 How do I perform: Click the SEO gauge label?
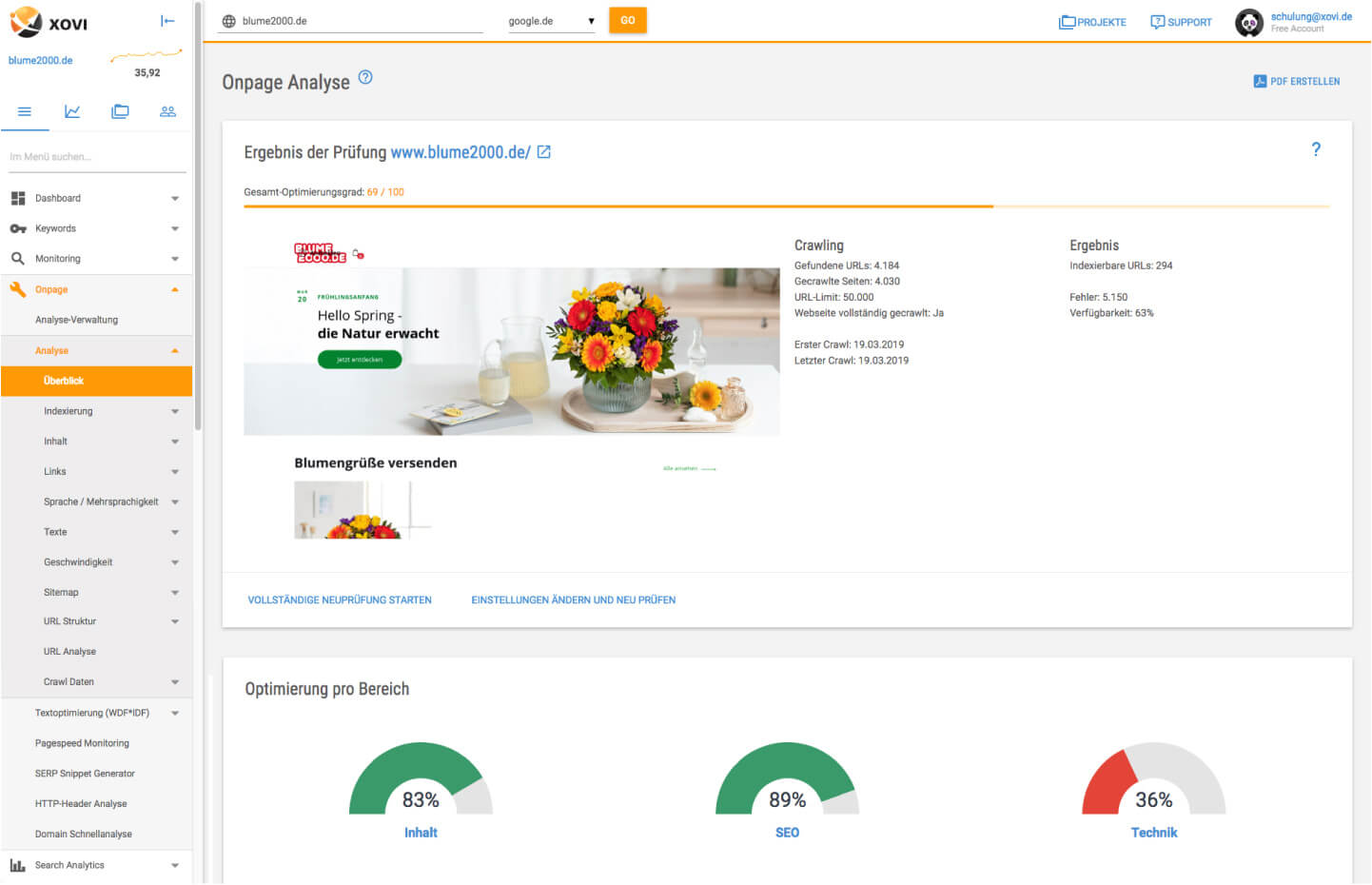[x=787, y=833]
